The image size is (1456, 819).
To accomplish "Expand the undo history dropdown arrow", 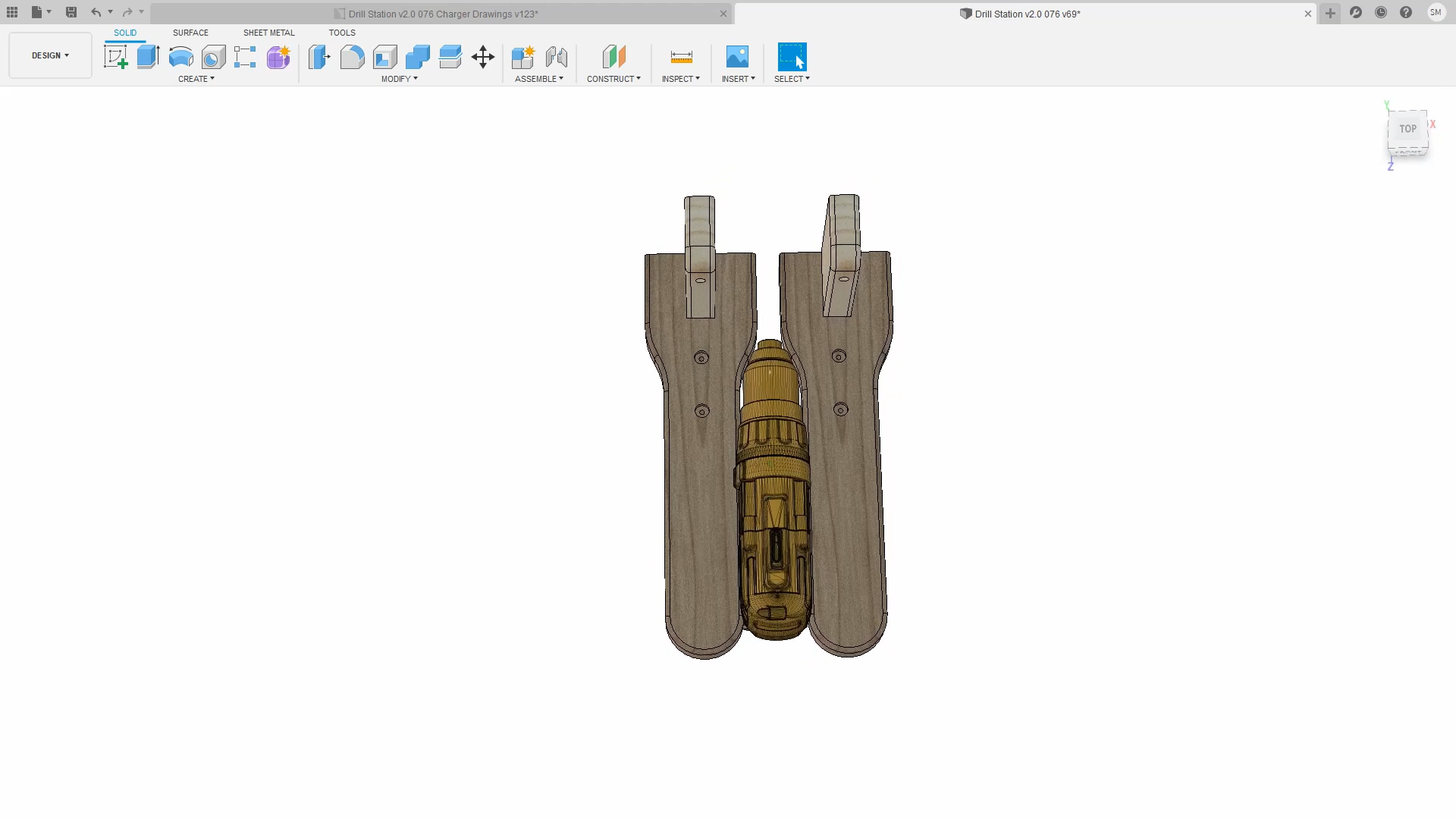I will [110, 12].
